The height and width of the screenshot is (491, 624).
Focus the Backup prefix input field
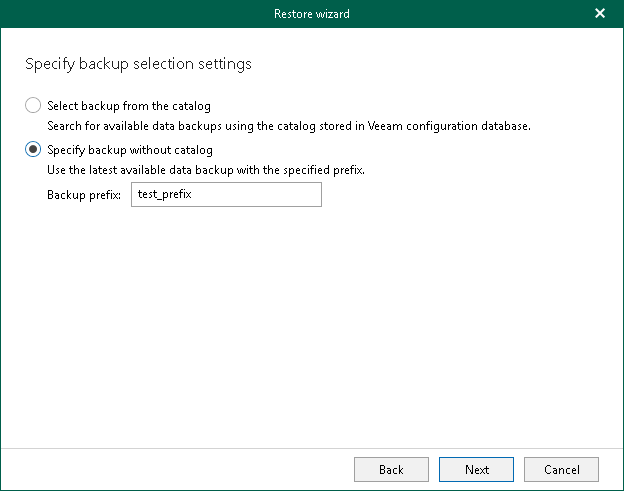(226, 194)
